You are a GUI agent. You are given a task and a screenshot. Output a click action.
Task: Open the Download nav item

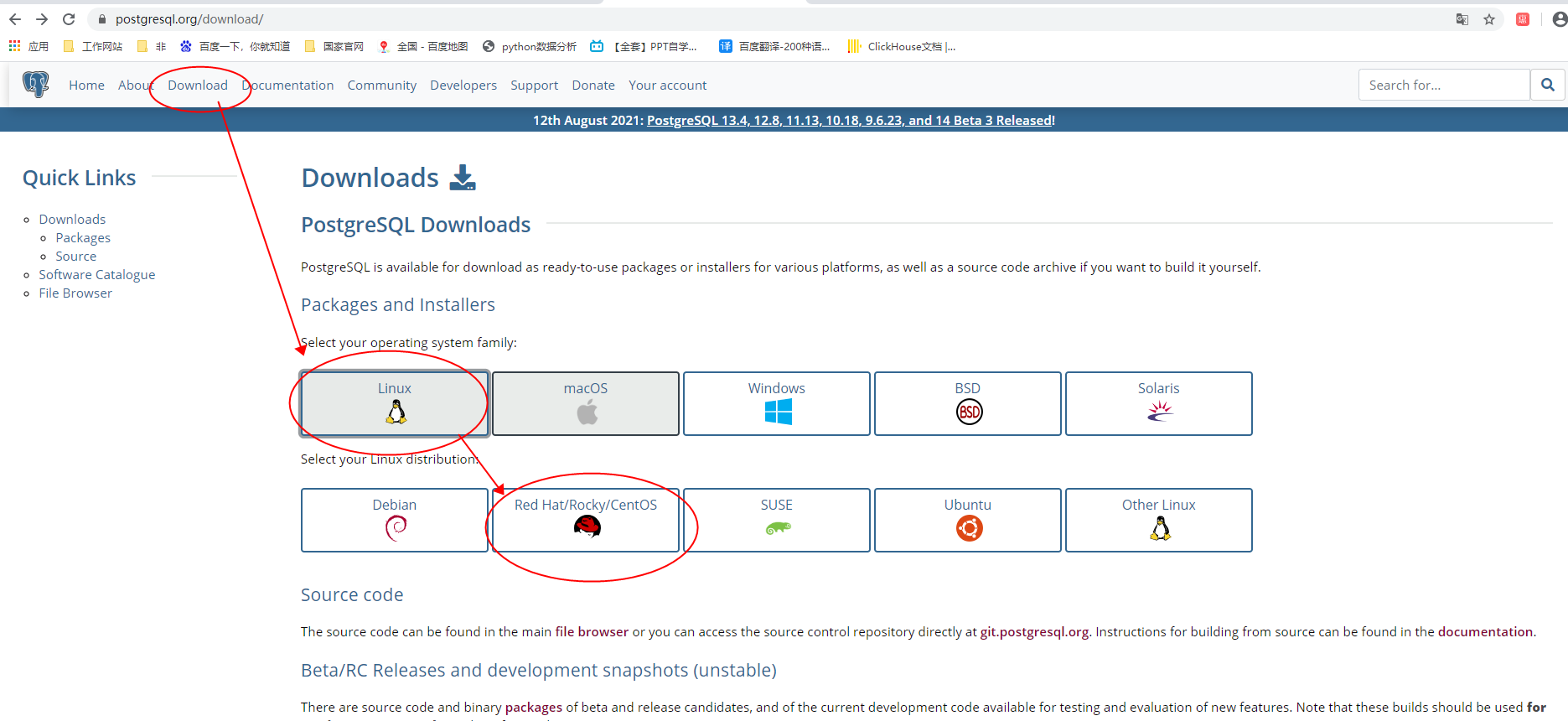point(198,85)
